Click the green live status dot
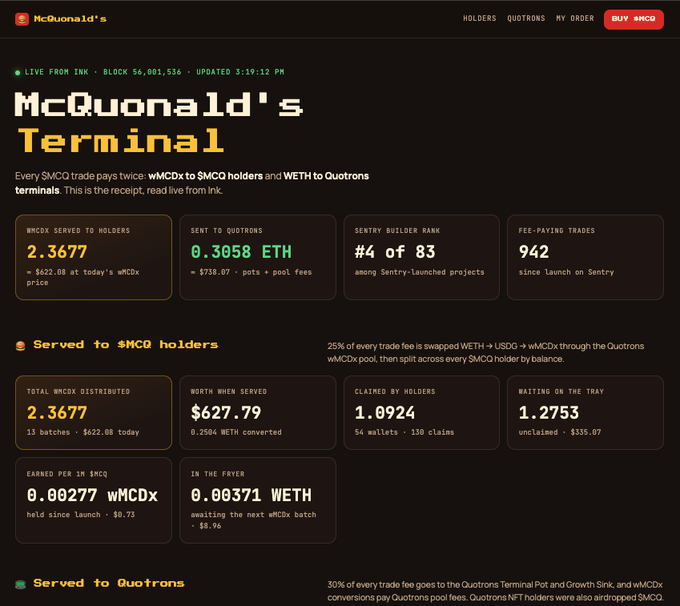The width and height of the screenshot is (680, 606). (x=18, y=72)
